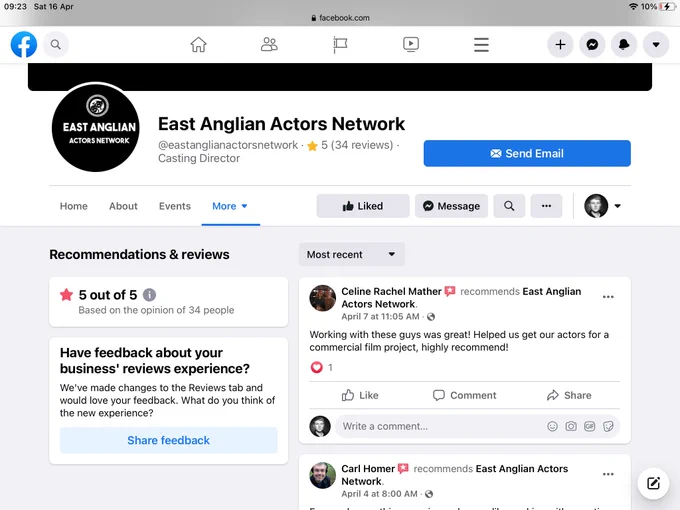Image resolution: width=680 pixels, height=510 pixels.
Task: Click the April 4 at 8:00 AM timestamp
Action: click(379, 494)
